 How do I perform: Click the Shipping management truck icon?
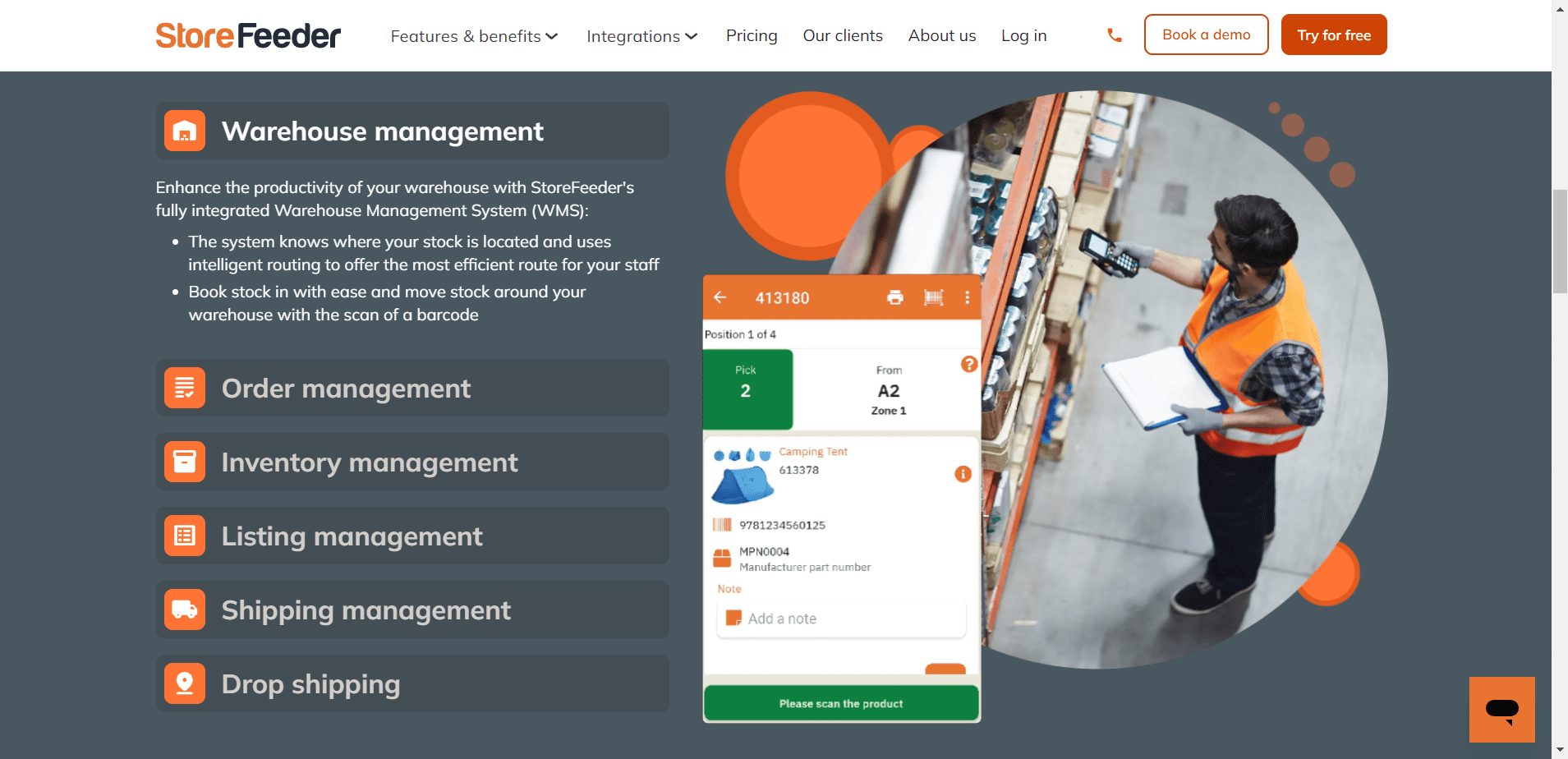tap(185, 609)
